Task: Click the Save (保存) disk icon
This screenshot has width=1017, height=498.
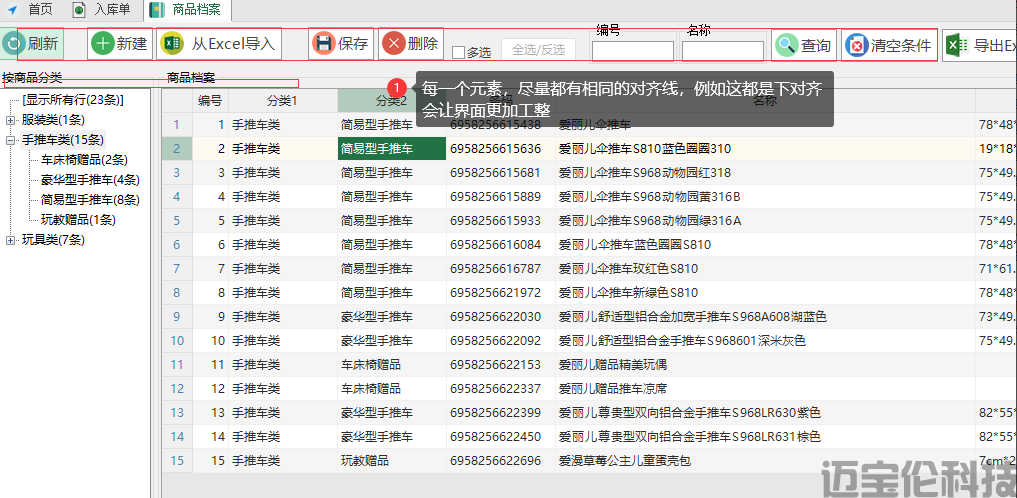Action: click(323, 44)
